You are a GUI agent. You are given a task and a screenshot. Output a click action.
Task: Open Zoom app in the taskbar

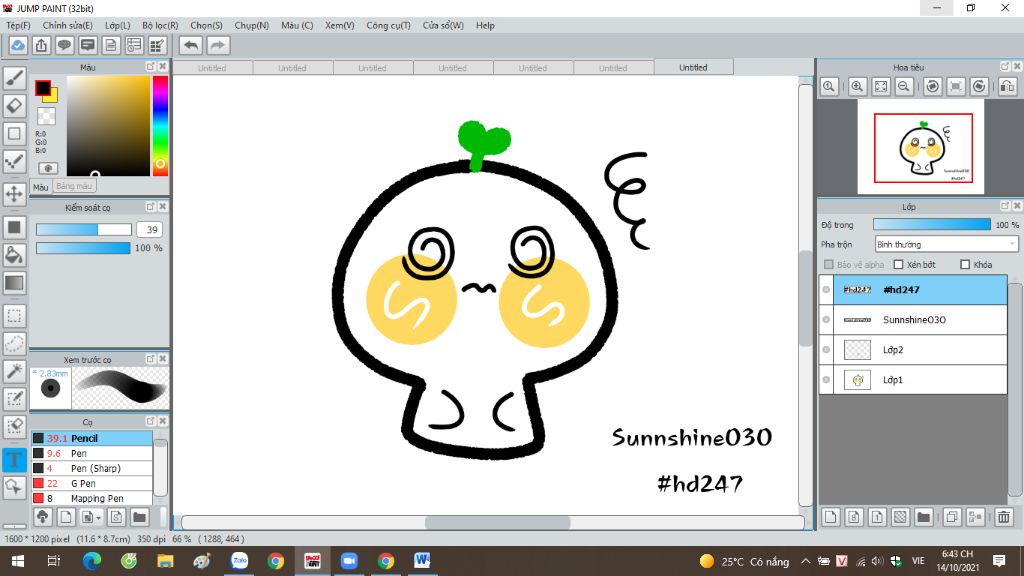[x=349, y=561]
